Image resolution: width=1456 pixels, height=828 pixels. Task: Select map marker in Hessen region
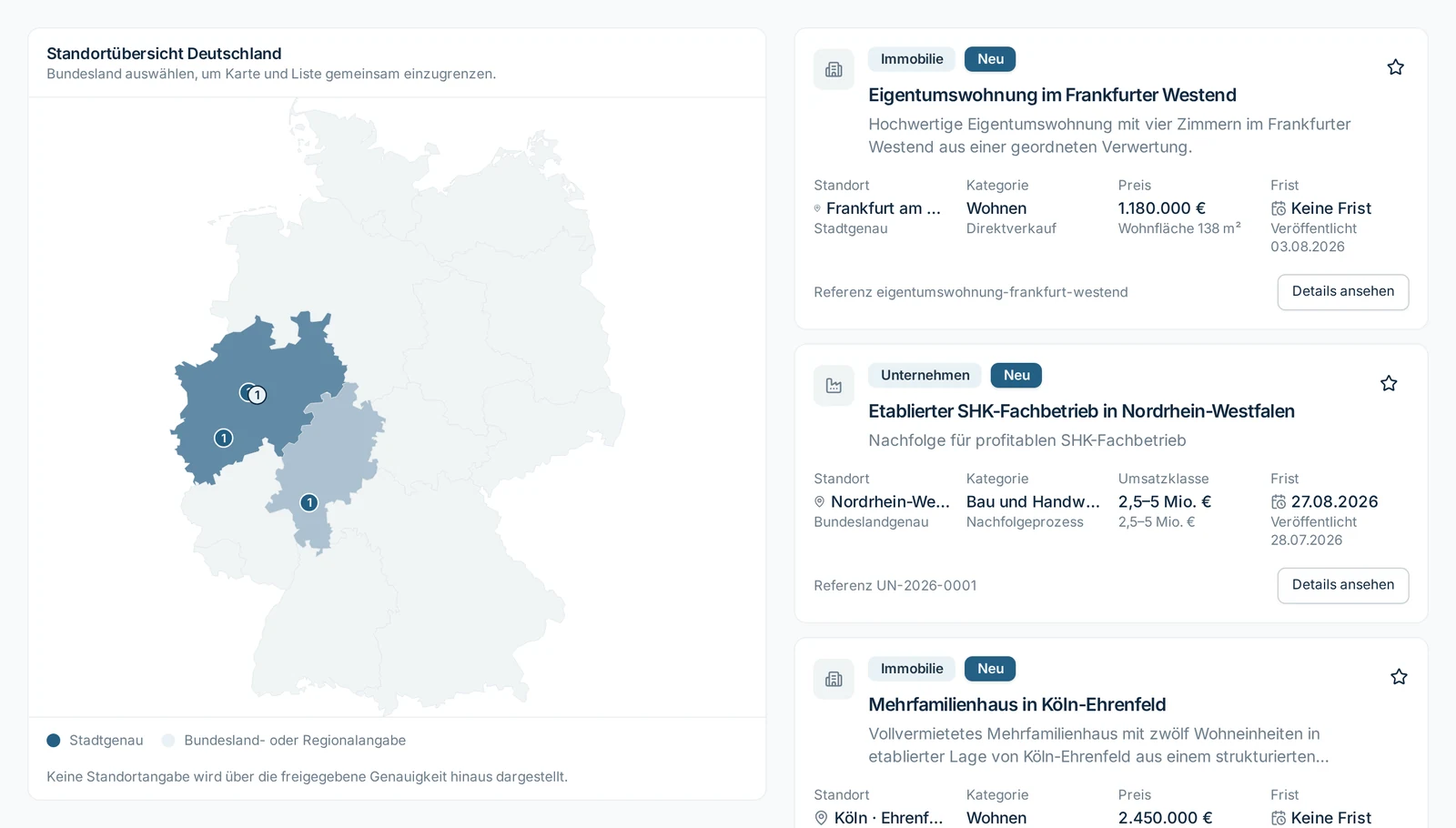pos(309,502)
